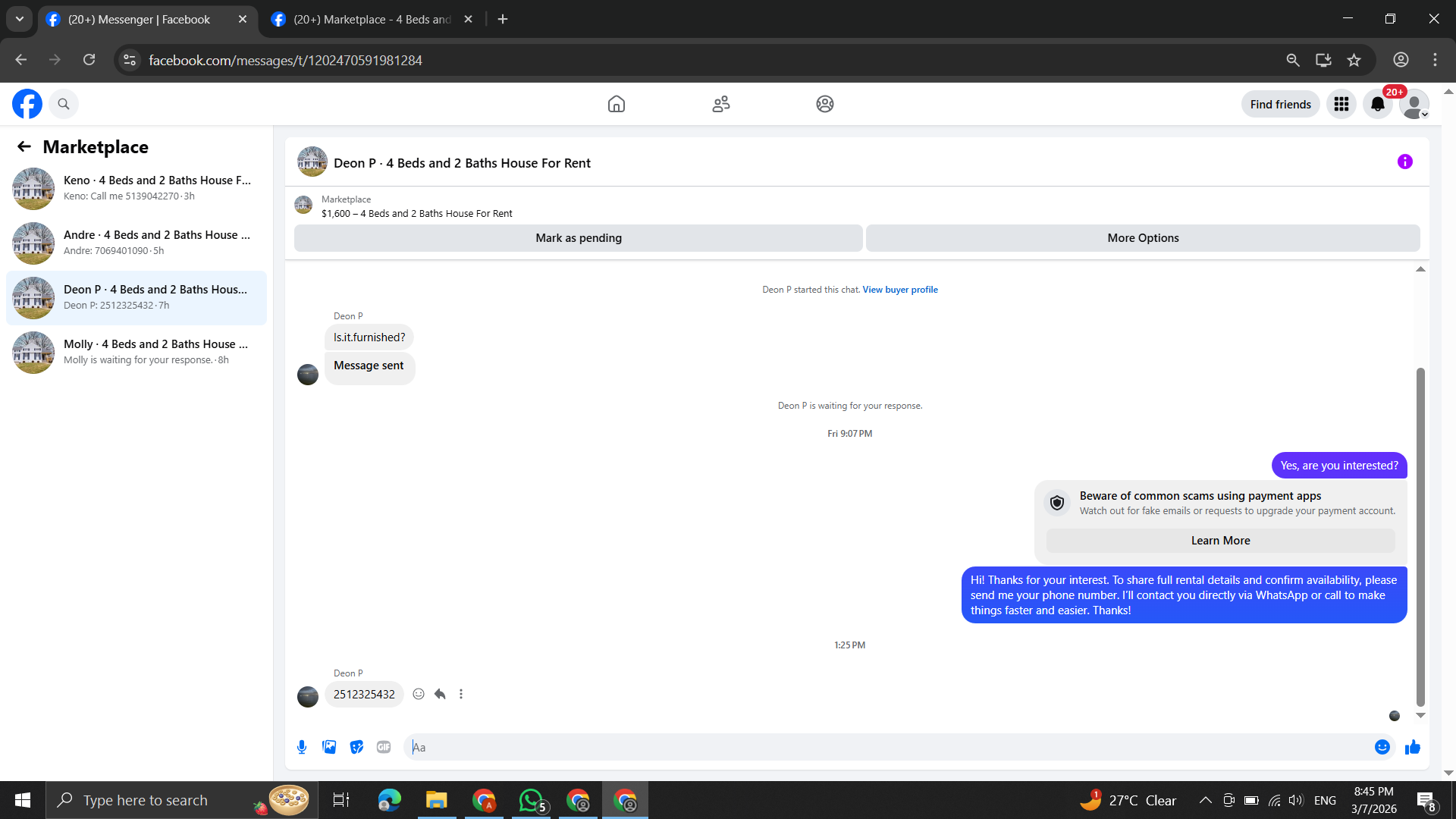Open Facebook home logo
The width and height of the screenshot is (1456, 819).
click(x=27, y=104)
